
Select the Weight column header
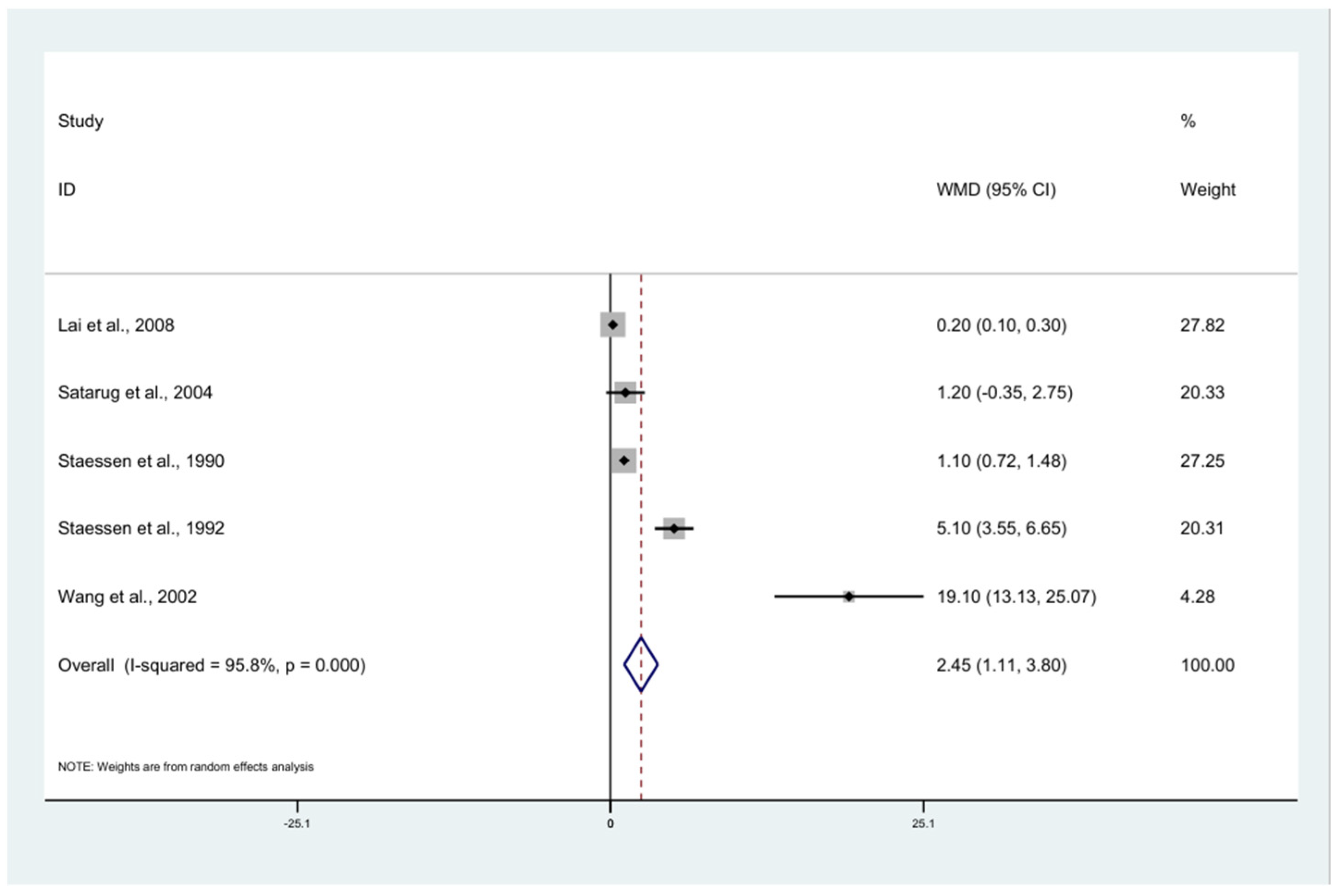(1208, 189)
